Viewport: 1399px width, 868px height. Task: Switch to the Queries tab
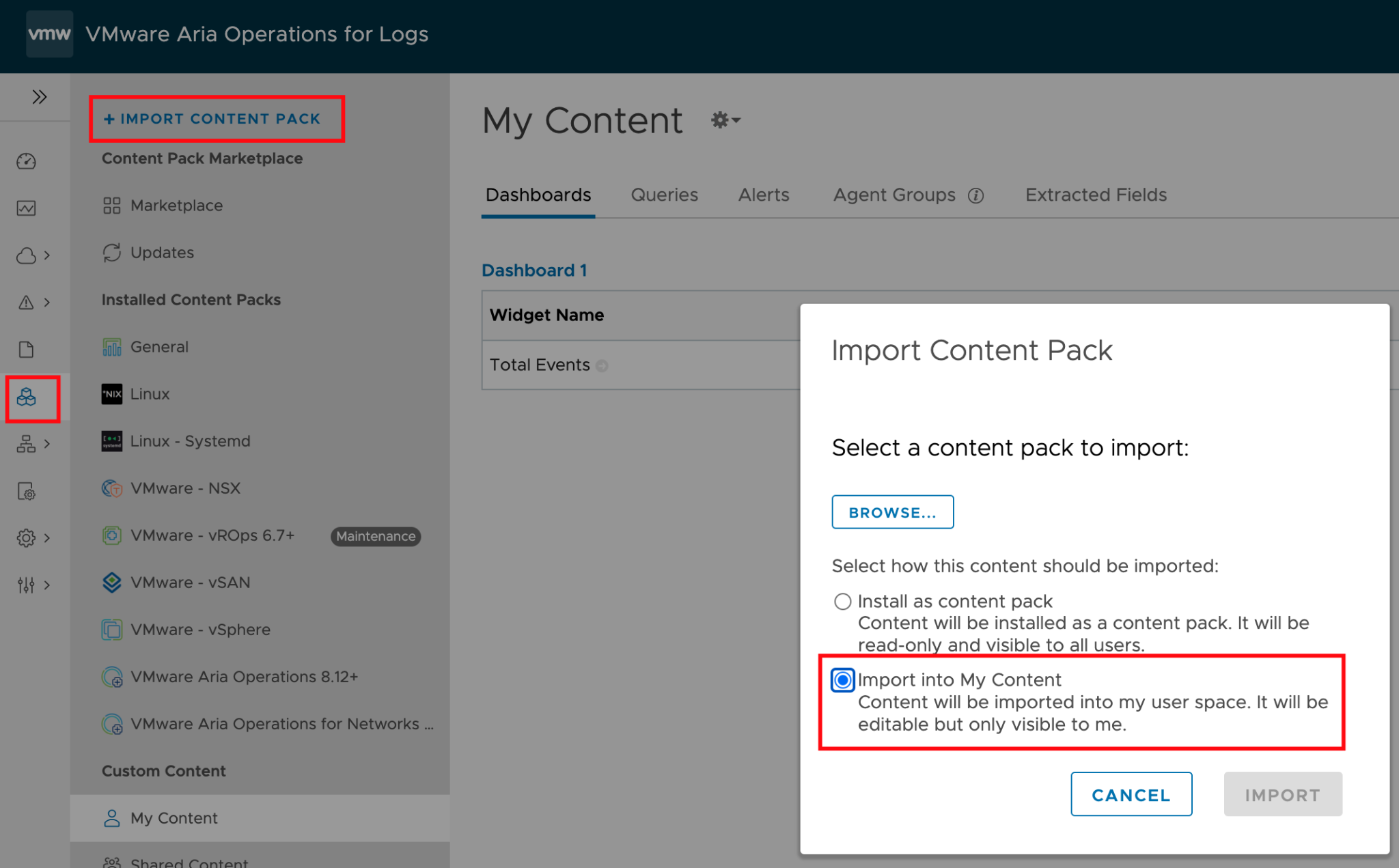click(664, 195)
